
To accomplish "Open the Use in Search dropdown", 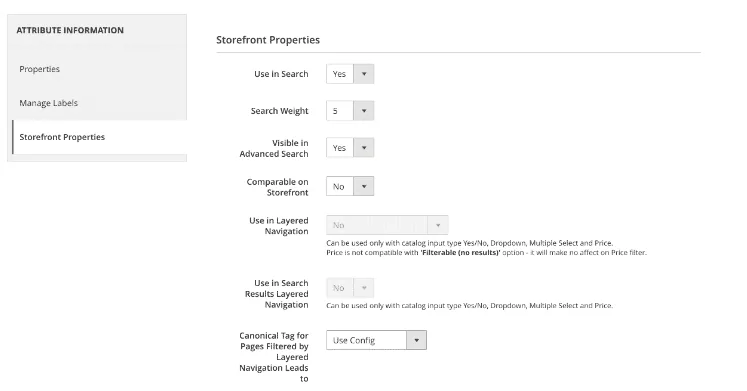I will 350,74.
